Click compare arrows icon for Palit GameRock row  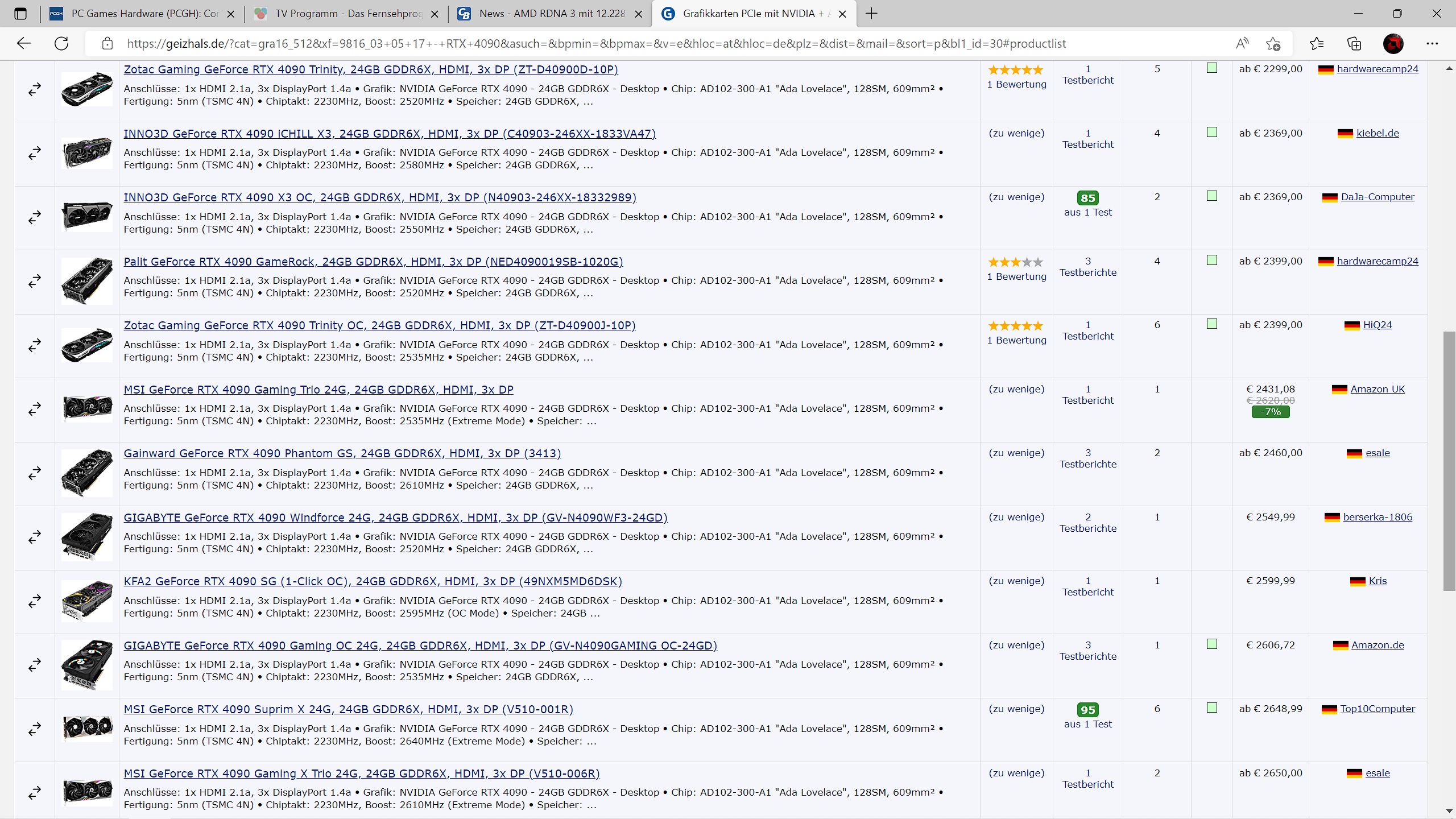[x=35, y=281]
